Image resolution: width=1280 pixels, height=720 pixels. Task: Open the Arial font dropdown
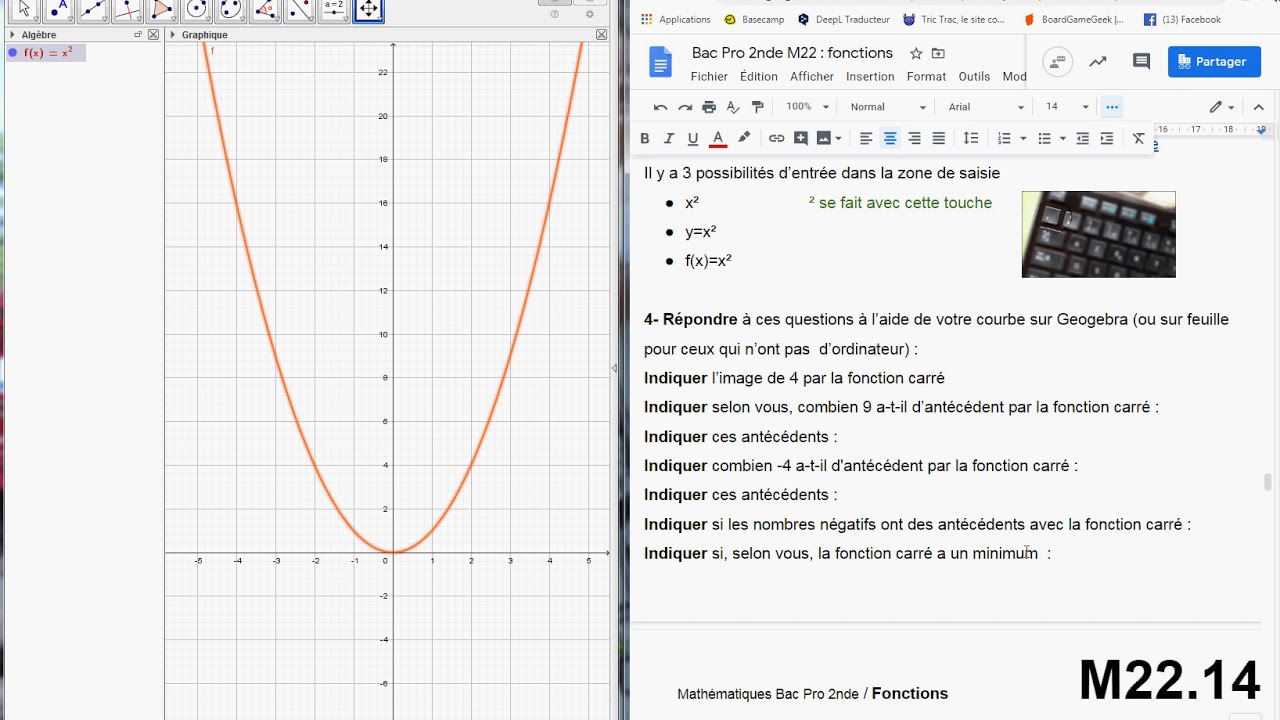[986, 107]
